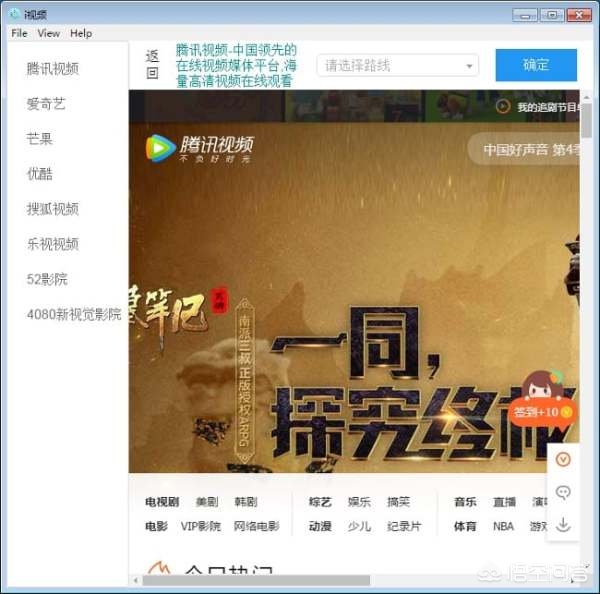Screen dimensions: 600x594
Task: Open 我的追剧节目 play icon
Action: 503,106
